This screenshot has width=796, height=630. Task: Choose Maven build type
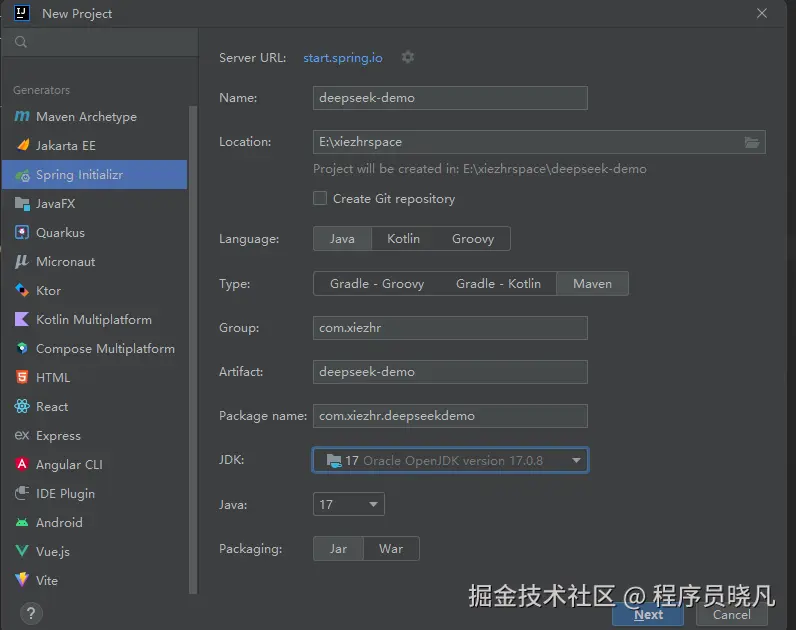click(x=592, y=283)
